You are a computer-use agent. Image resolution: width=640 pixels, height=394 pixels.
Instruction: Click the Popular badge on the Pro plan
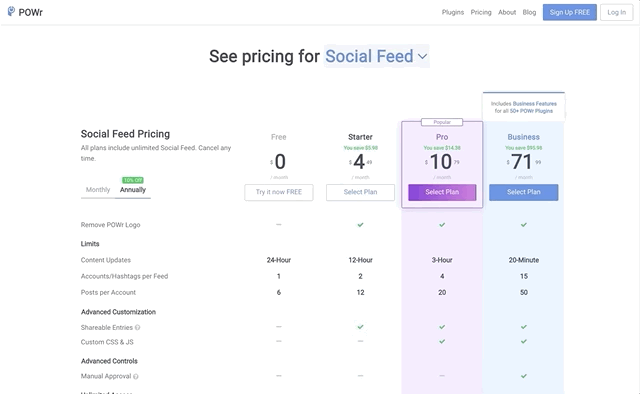(x=442, y=122)
